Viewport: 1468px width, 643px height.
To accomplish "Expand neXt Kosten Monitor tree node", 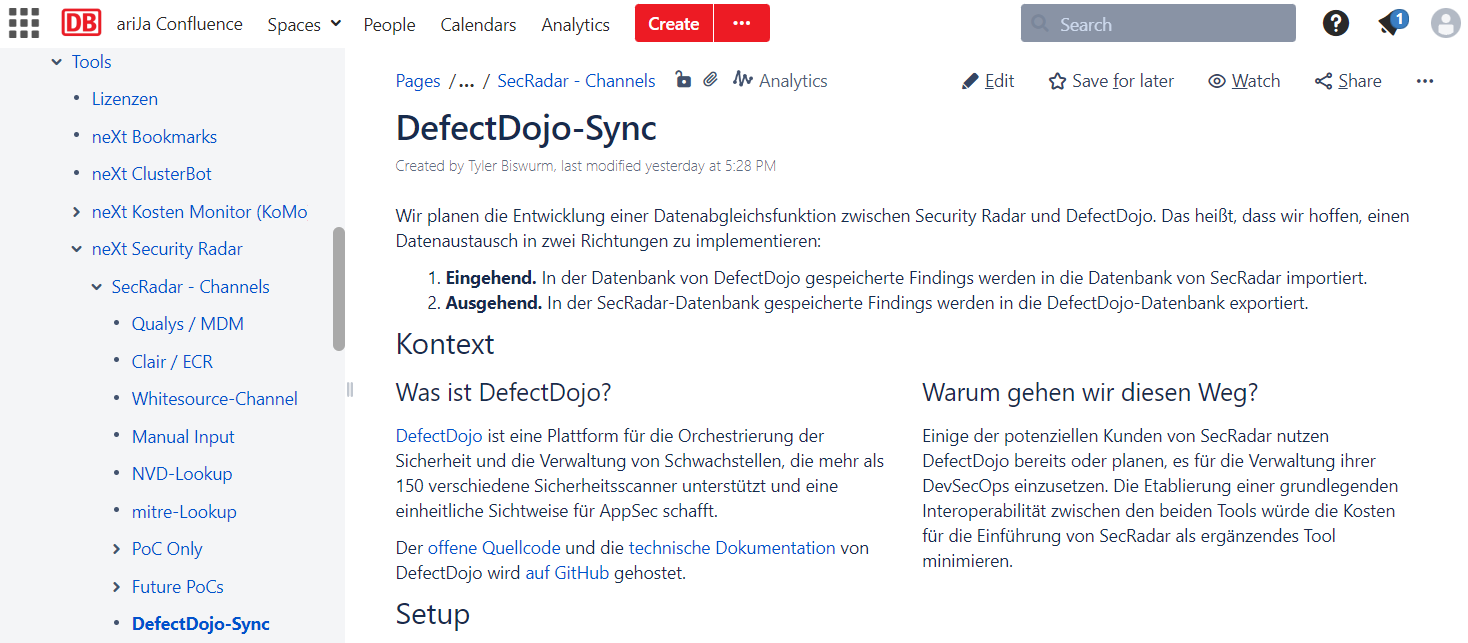I will pyautogui.click(x=77, y=212).
